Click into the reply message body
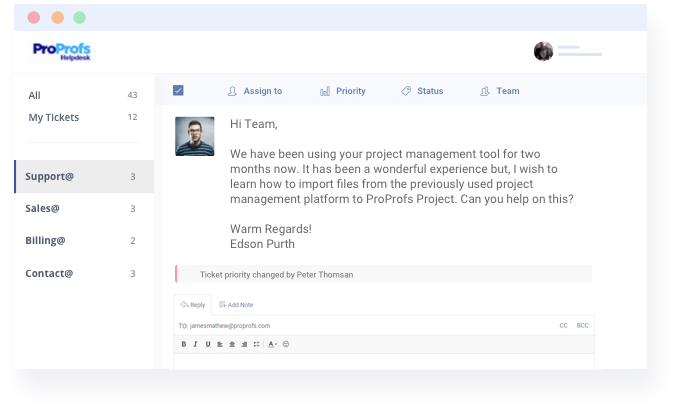This screenshot has height=411, width=679. tap(384, 362)
